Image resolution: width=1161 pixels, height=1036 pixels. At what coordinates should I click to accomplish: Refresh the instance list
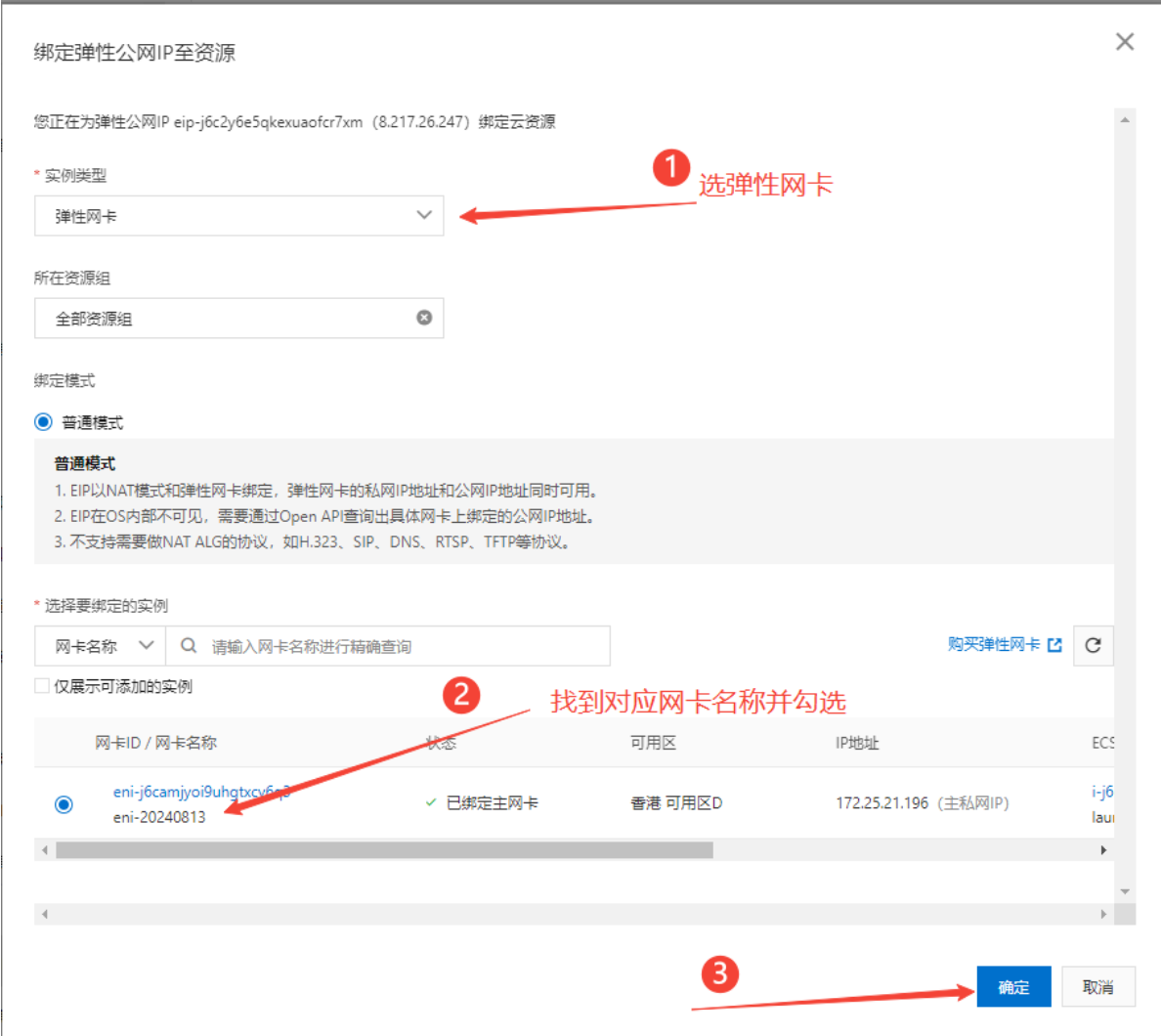(1093, 645)
